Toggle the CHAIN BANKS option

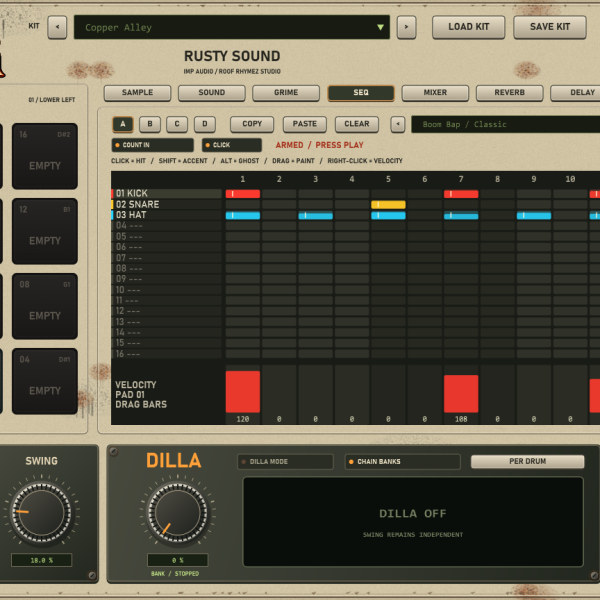[403, 462]
